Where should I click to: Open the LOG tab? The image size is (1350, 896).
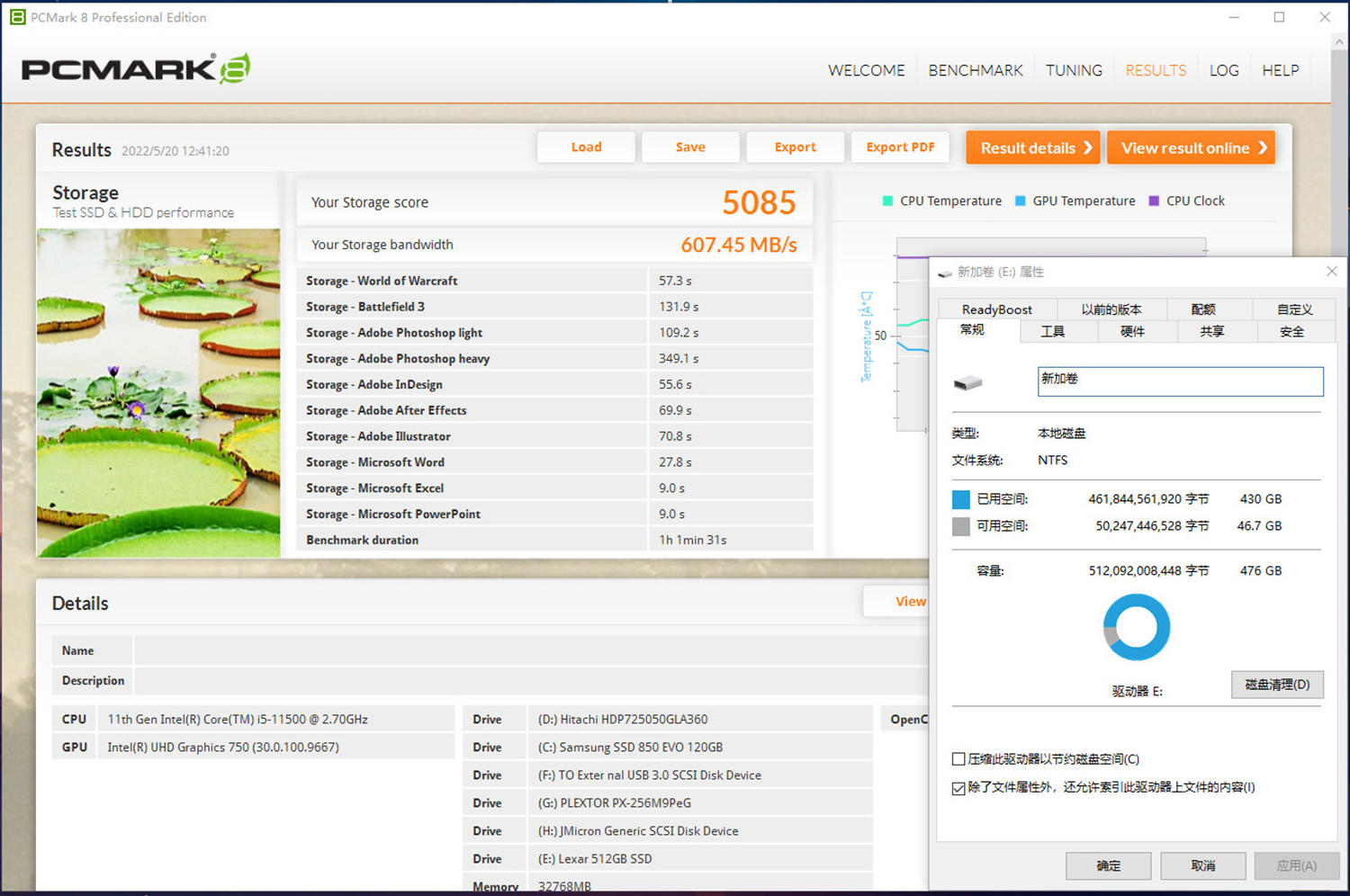click(1224, 70)
